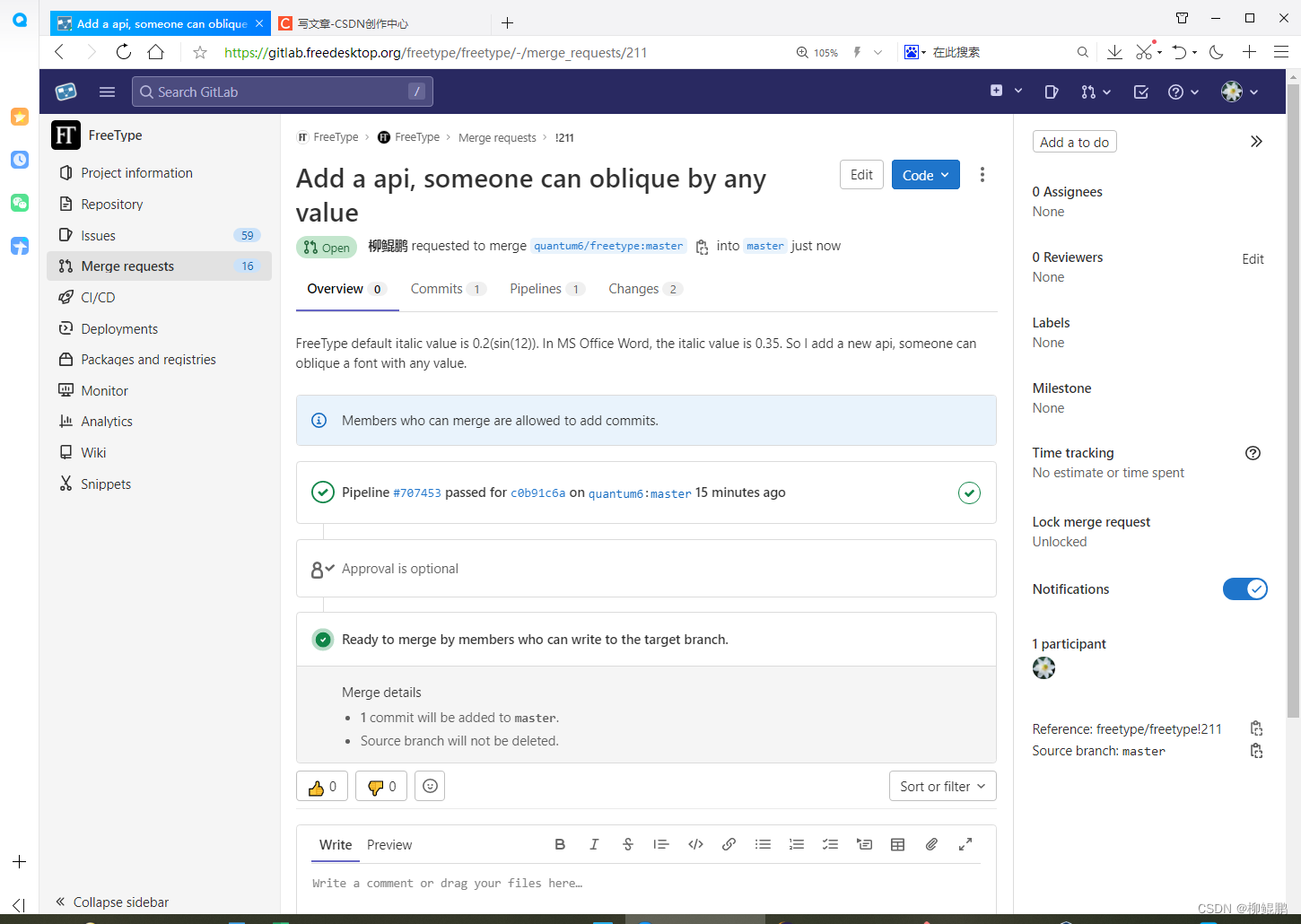This screenshot has height=924, width=1301.
Task: Collapse the right sidebar with double chevron
Action: [x=1256, y=142]
